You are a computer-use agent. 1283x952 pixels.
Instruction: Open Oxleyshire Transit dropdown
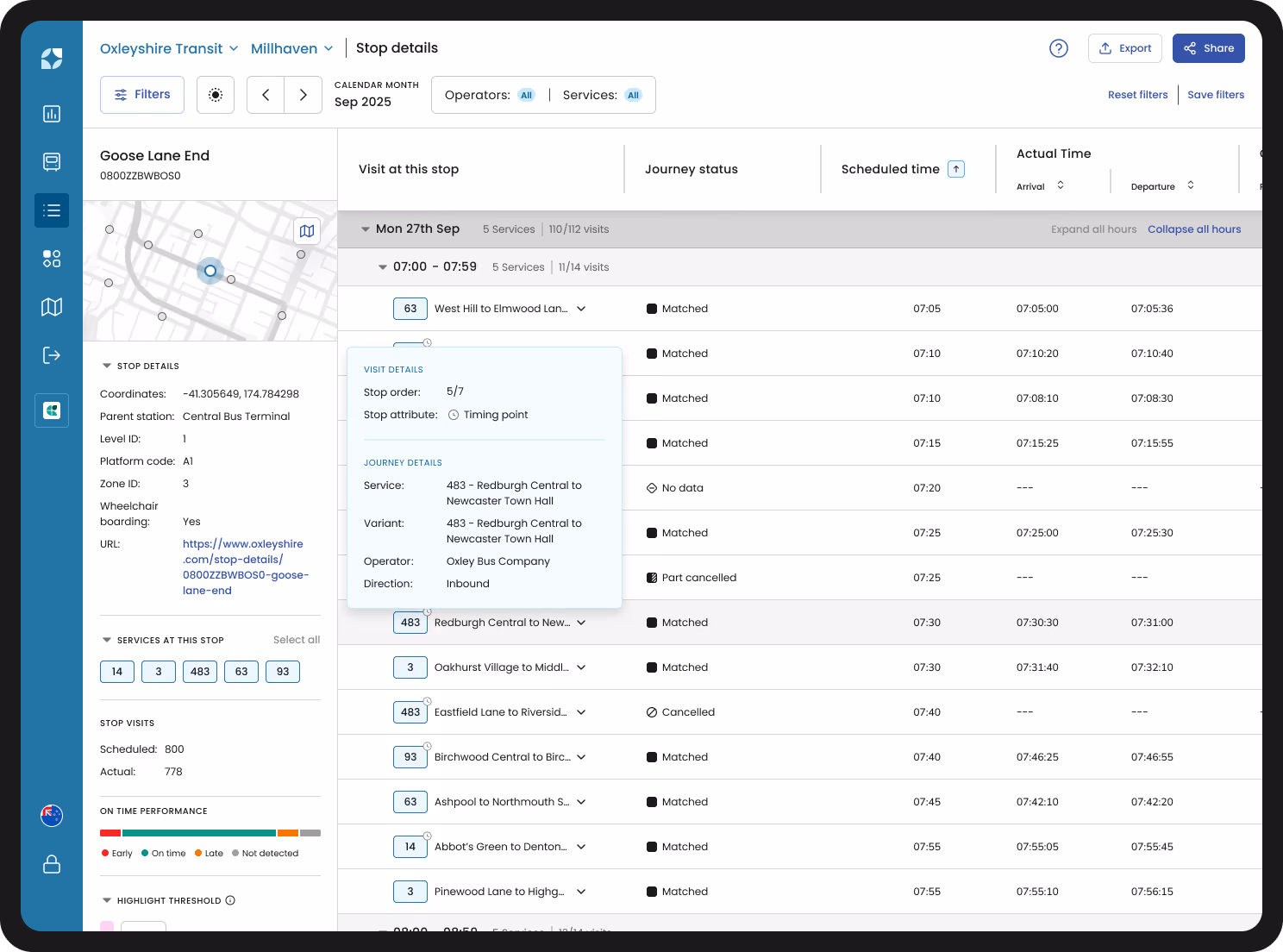click(x=169, y=48)
